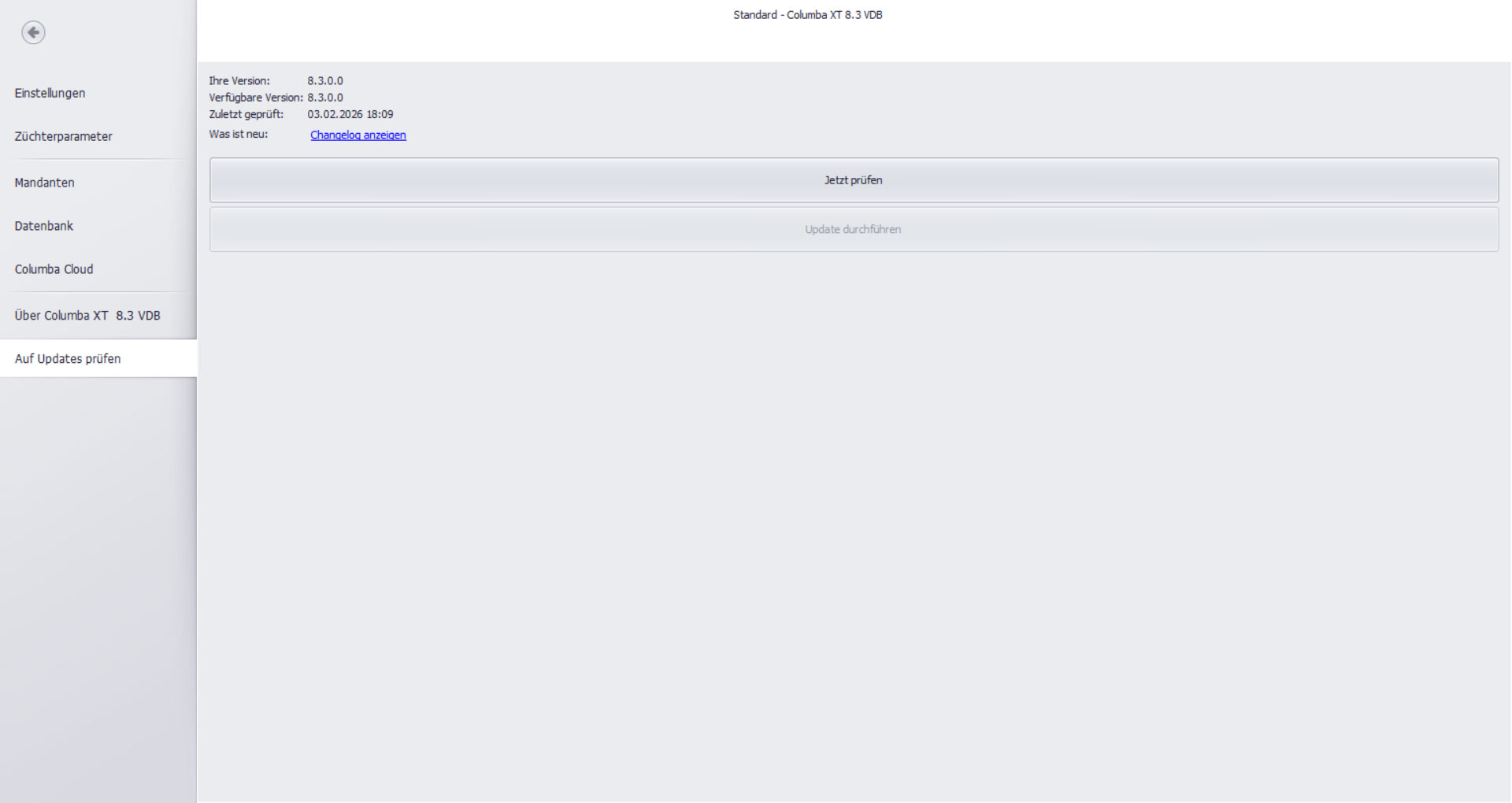
Task: Open Columba Cloud settings
Action: point(54,269)
